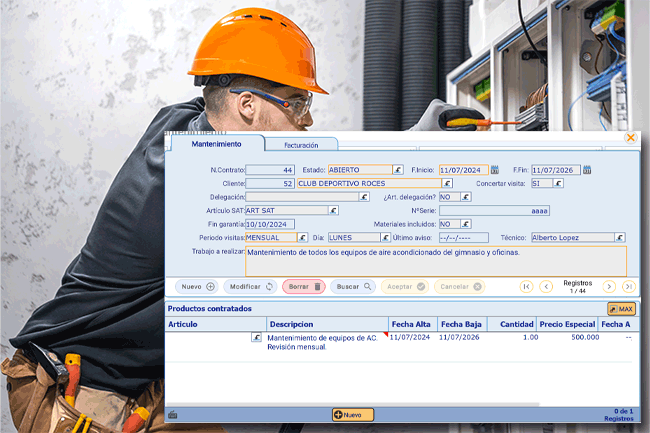Open the Estado ABIERTO dropdown

click(x=397, y=170)
